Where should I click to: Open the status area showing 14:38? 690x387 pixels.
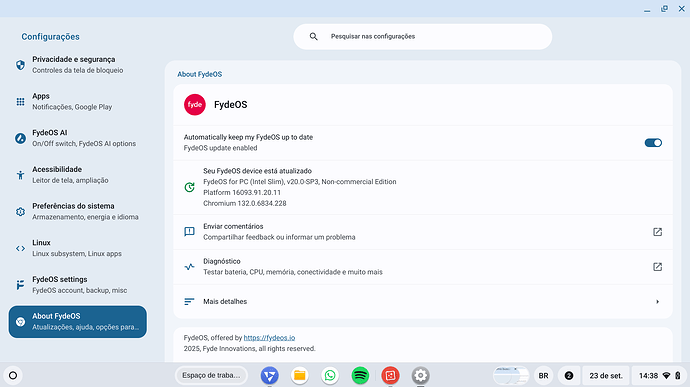pyautogui.click(x=659, y=376)
